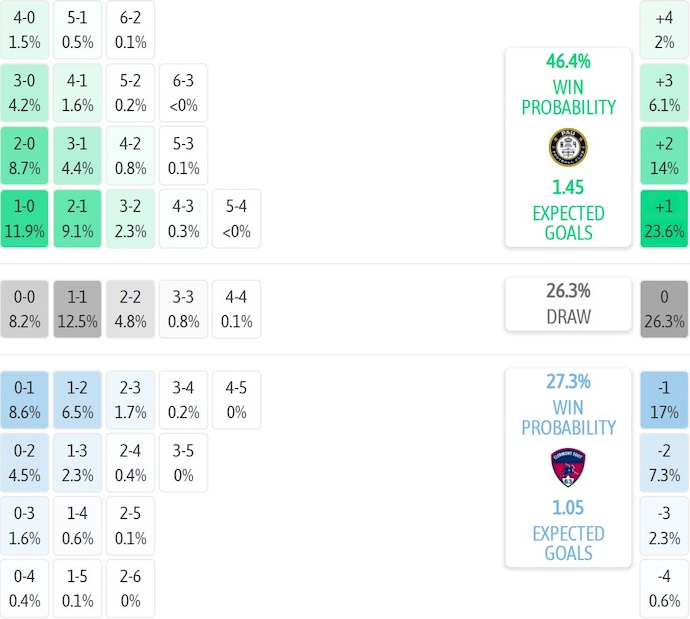The image size is (690, 619).
Task: Click the 0-0 score tile
Action: pos(25,308)
